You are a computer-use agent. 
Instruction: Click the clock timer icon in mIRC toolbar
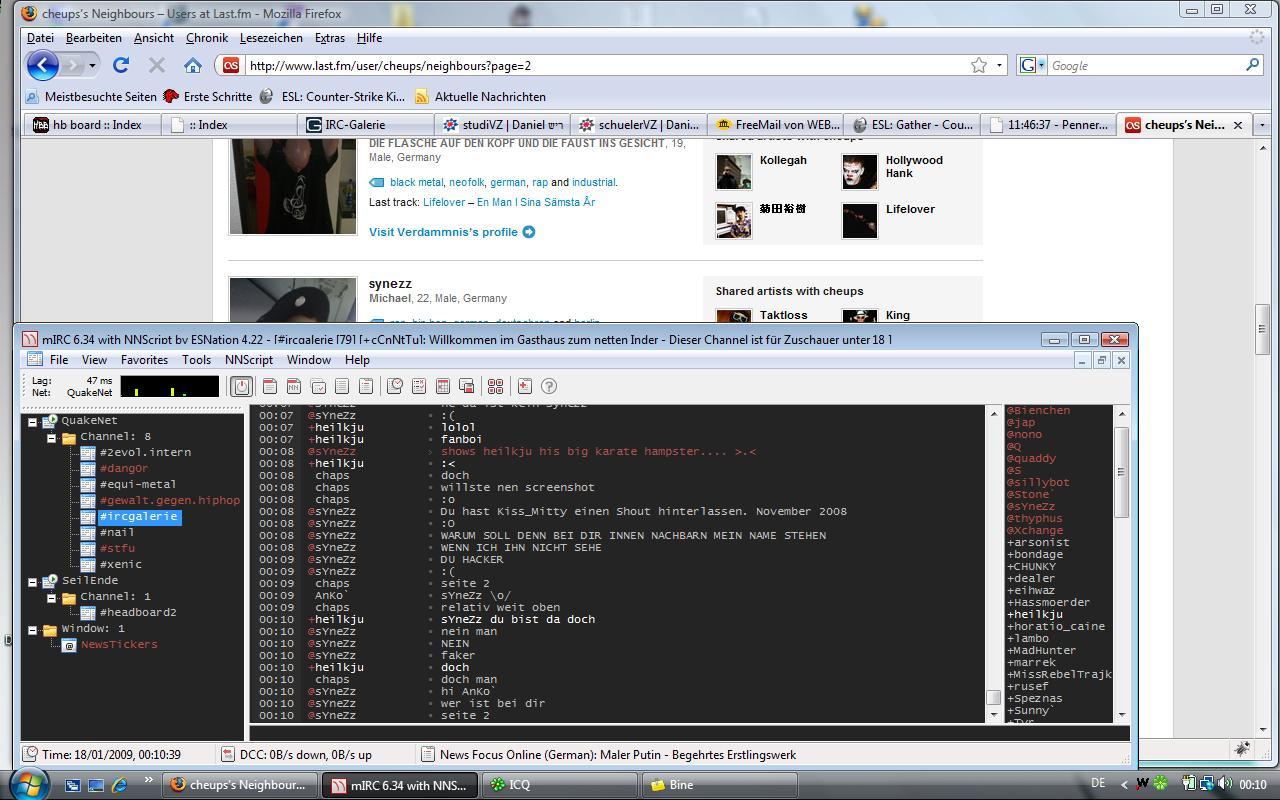395,386
